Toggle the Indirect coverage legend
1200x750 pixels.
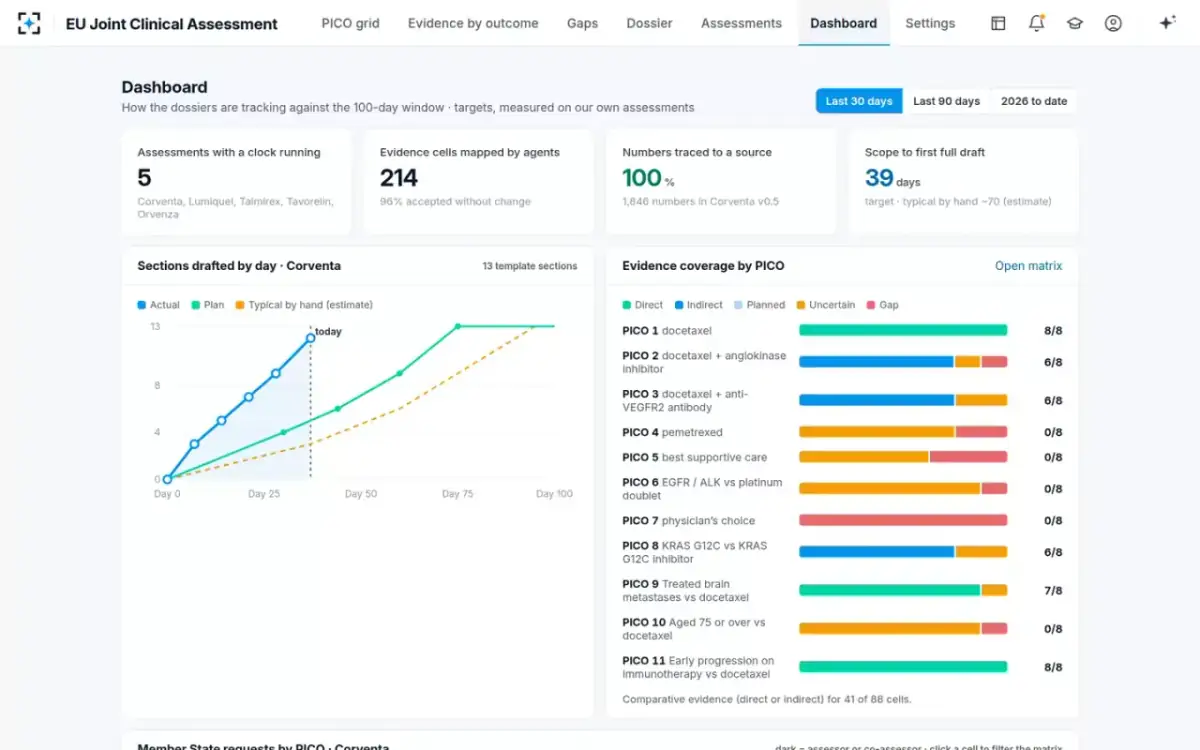pyautogui.click(x=698, y=305)
